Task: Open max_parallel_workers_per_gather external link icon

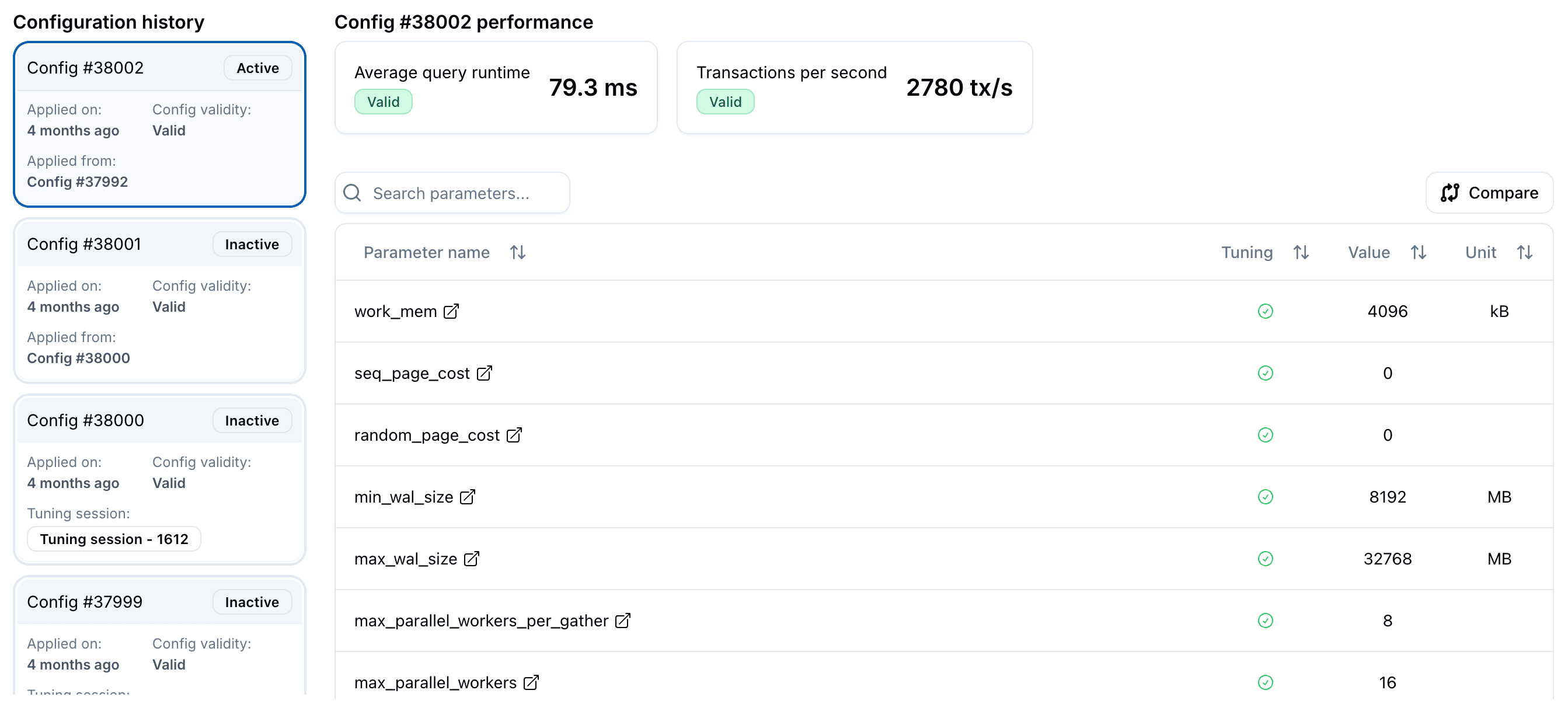Action: click(x=623, y=621)
